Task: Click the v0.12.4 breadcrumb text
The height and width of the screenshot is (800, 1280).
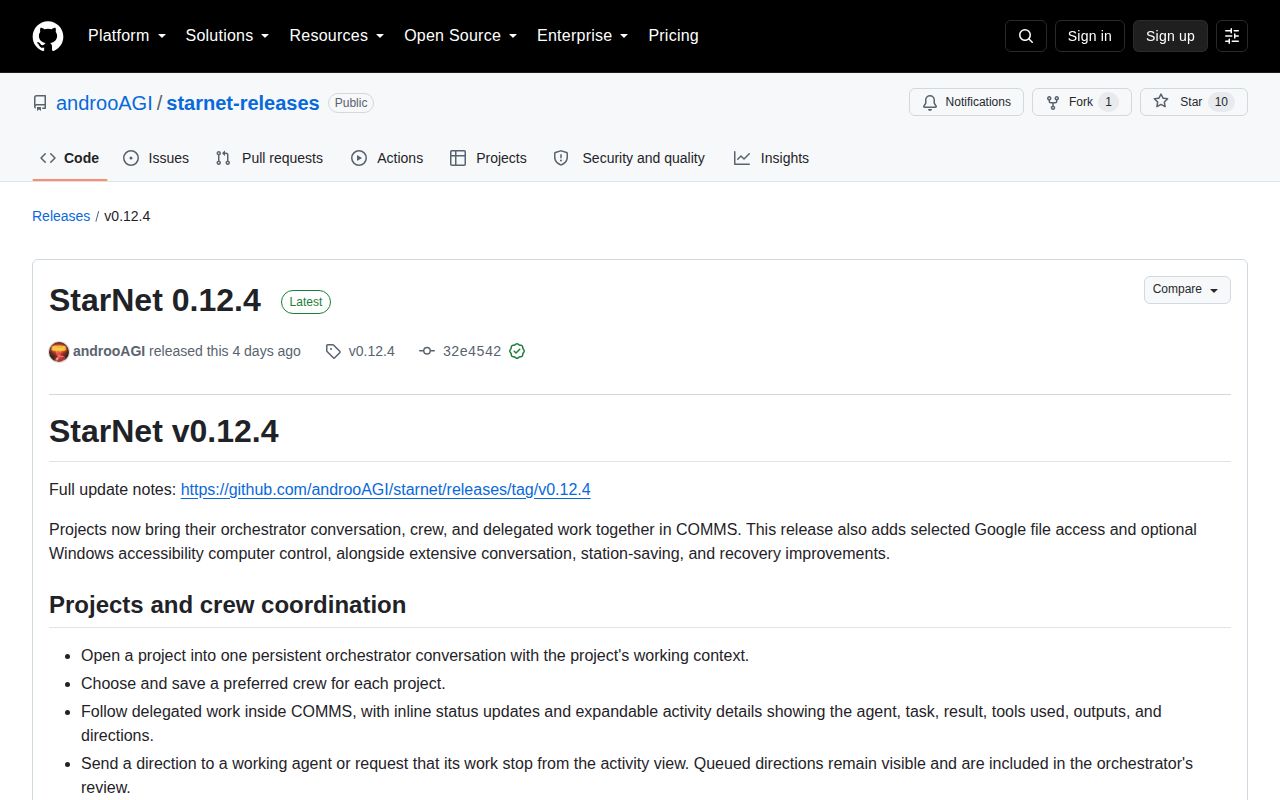Action: pyautogui.click(x=127, y=216)
